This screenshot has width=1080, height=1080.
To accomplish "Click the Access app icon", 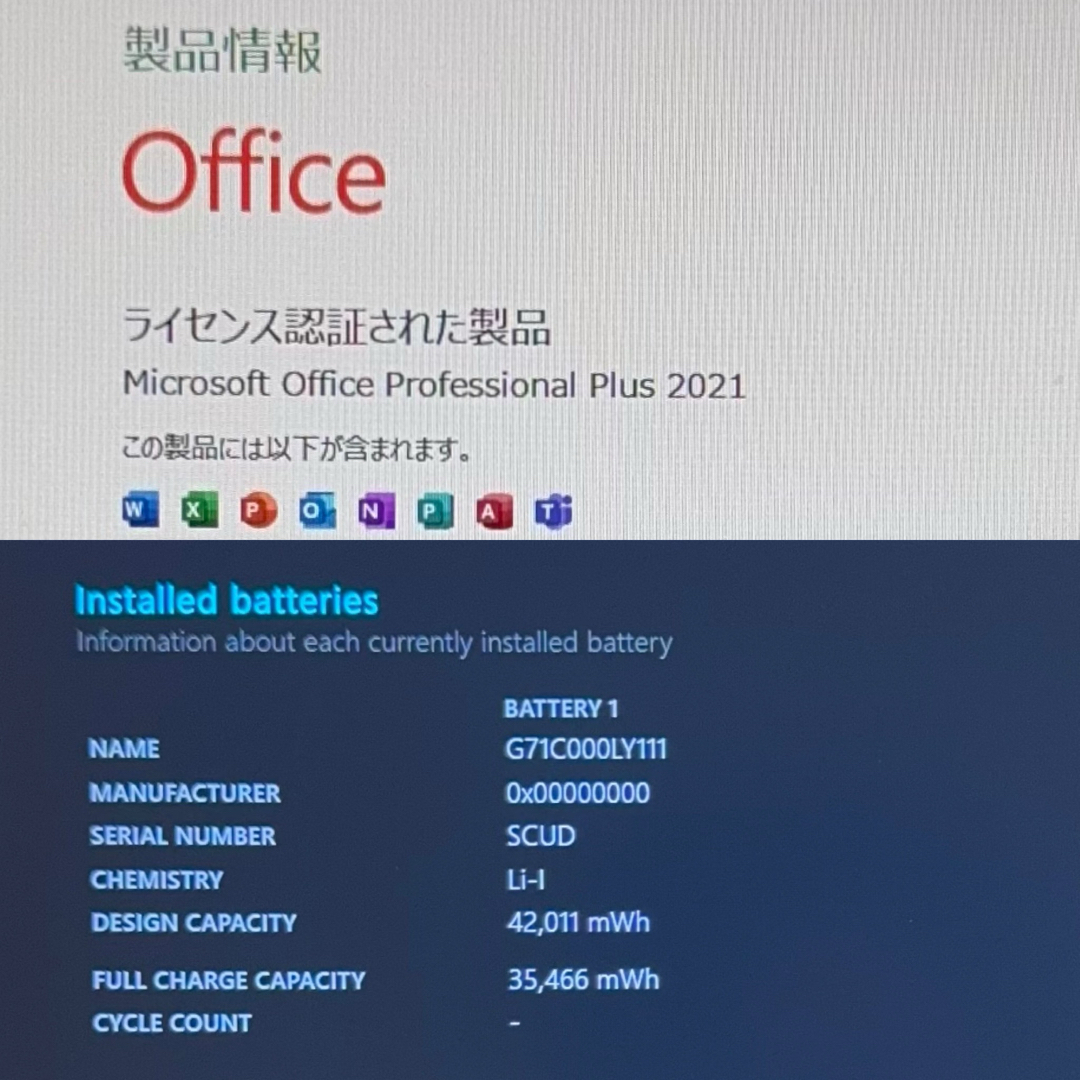I will click(x=495, y=511).
